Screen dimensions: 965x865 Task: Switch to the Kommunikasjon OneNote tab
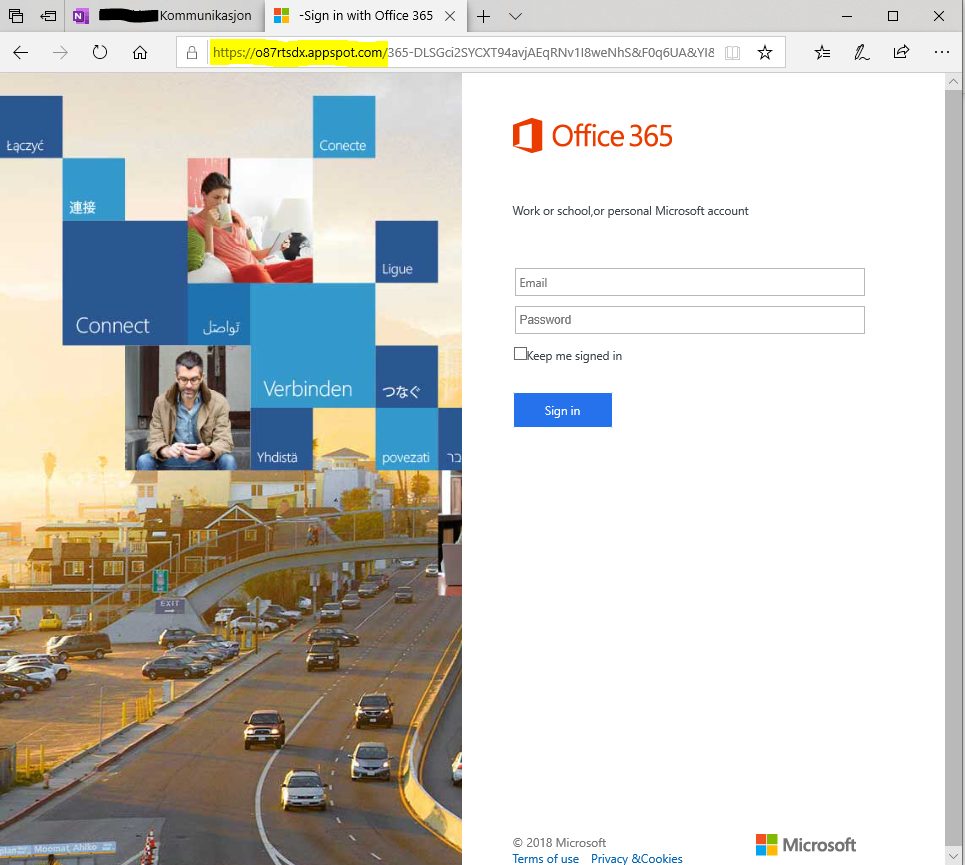[x=164, y=16]
